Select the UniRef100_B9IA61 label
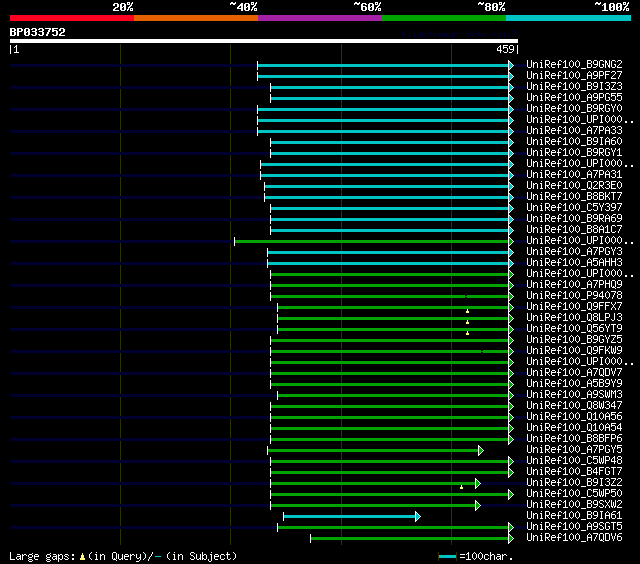The height and width of the screenshot is (564, 640). 574,516
